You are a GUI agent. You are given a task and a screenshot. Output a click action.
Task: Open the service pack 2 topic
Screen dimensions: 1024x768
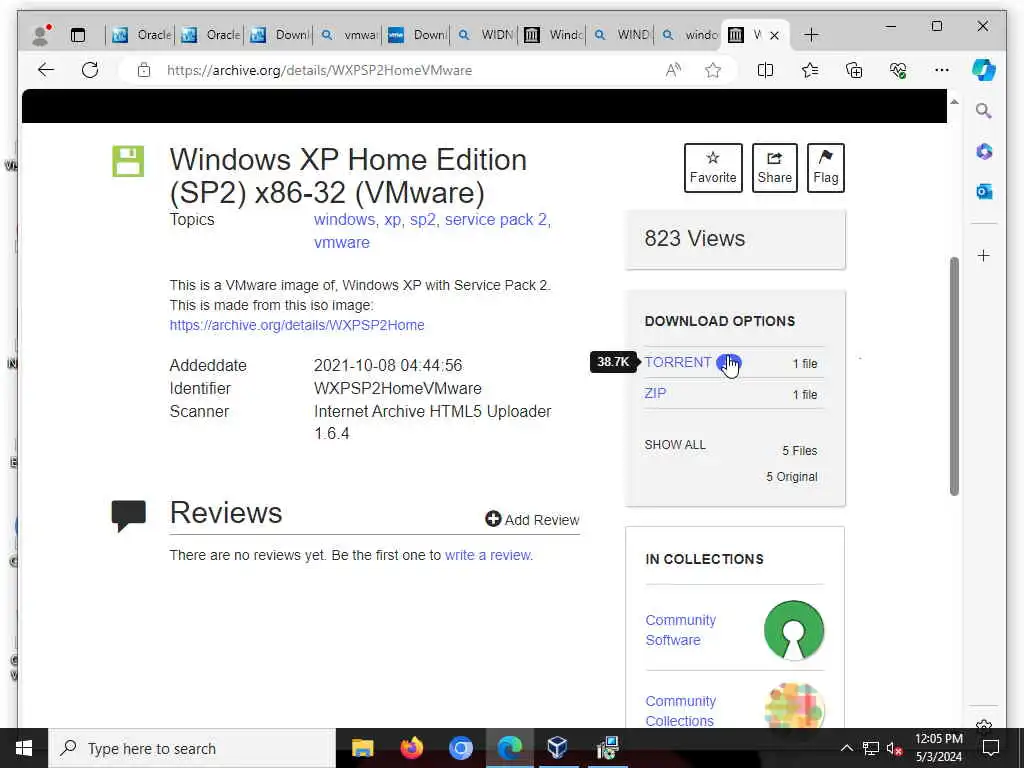pos(496,220)
